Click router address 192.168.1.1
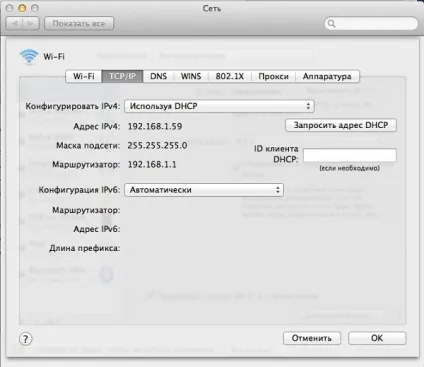424x367 pixels. [x=152, y=164]
